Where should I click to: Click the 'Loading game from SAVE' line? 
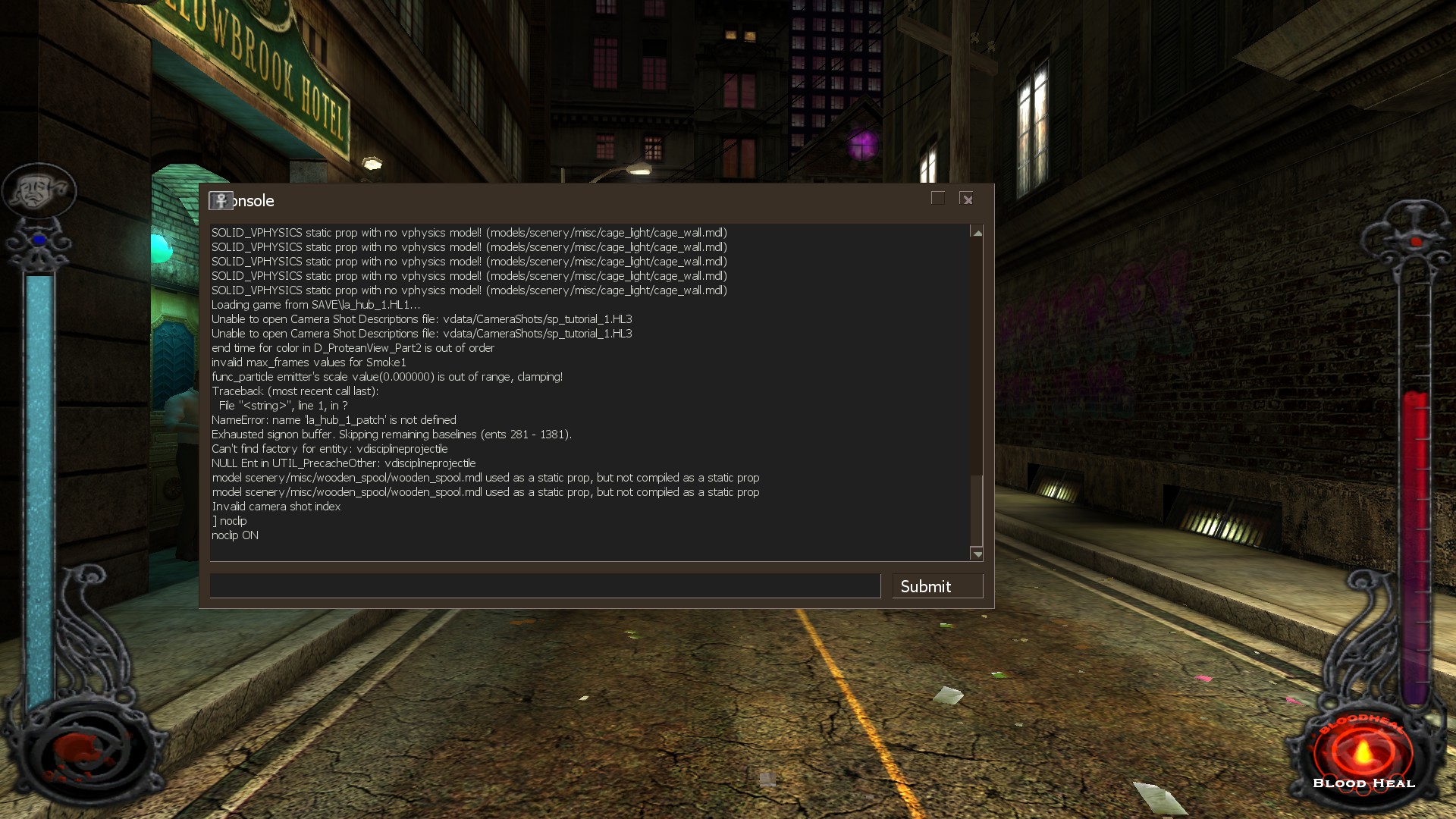point(315,305)
